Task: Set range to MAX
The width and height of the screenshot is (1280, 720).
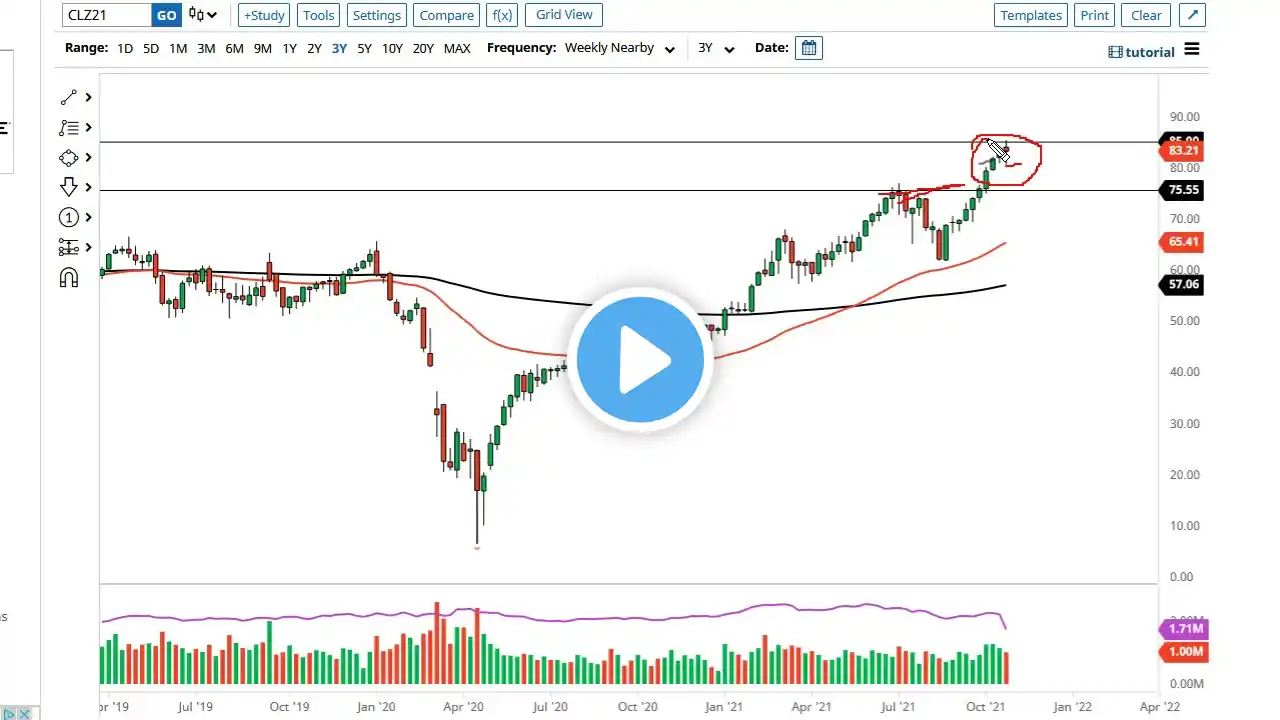Action: click(x=457, y=48)
